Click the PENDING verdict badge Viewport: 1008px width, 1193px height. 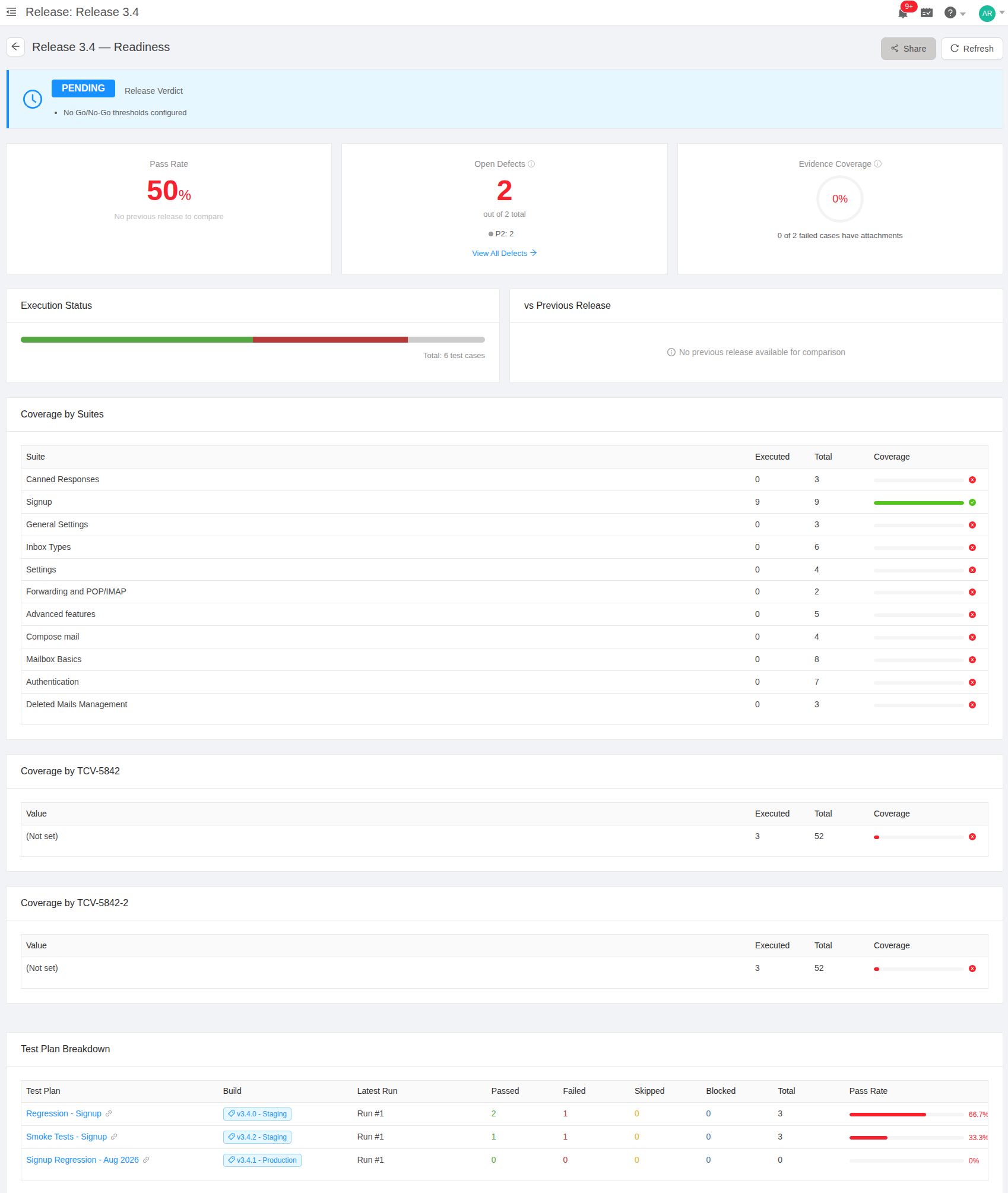[83, 88]
